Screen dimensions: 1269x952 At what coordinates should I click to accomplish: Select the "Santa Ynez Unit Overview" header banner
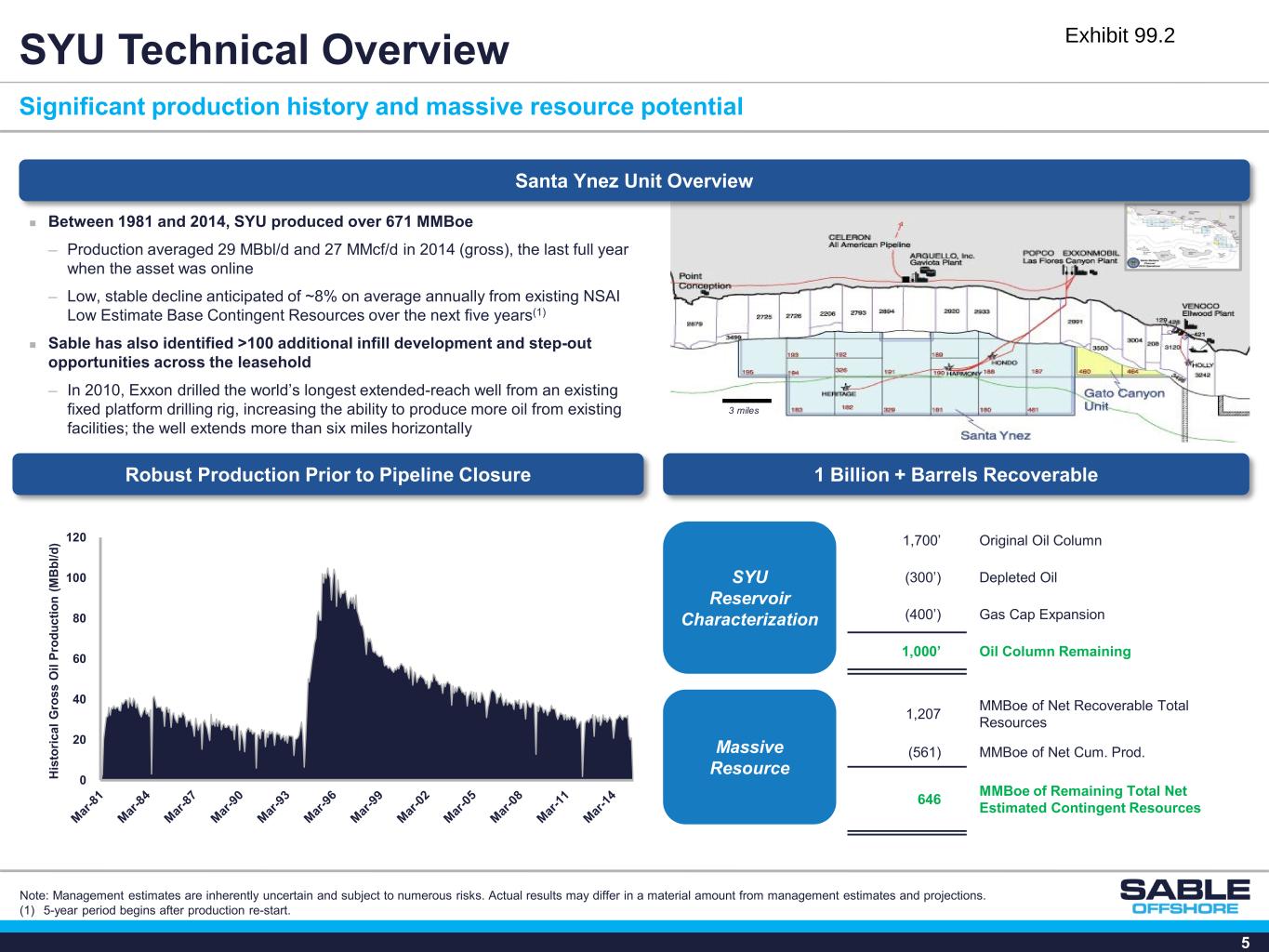point(634,180)
